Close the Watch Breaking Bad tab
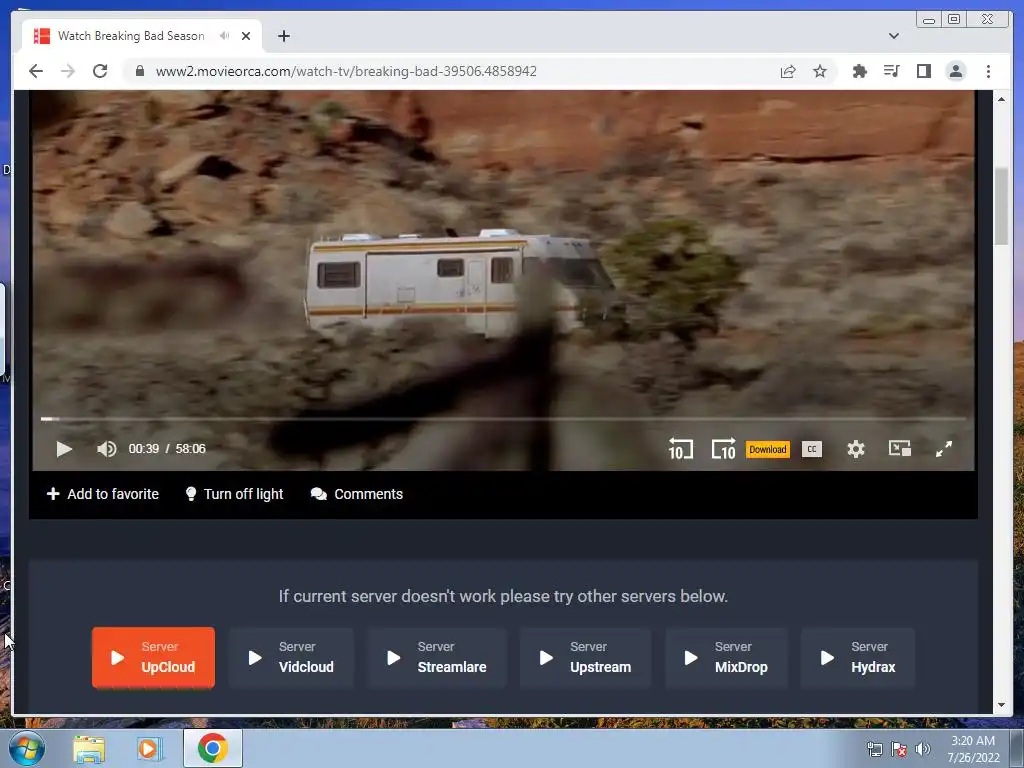 click(x=246, y=36)
